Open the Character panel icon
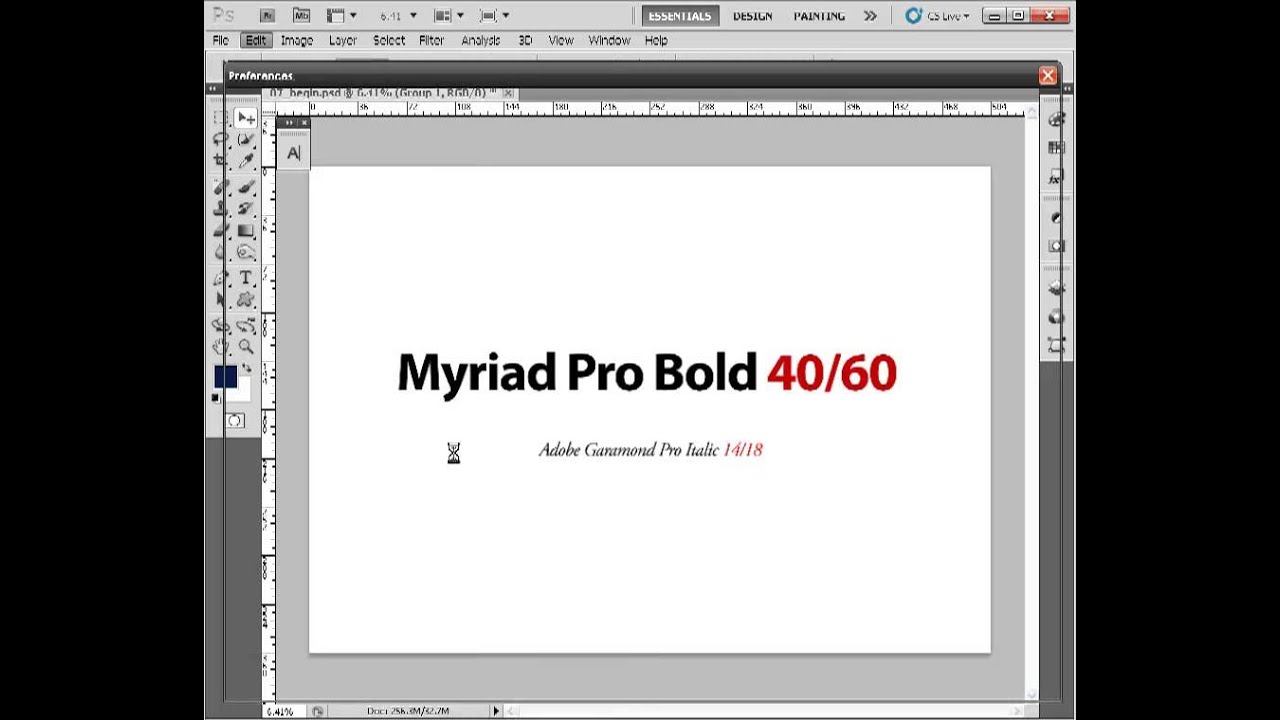The image size is (1280, 720). (x=293, y=153)
